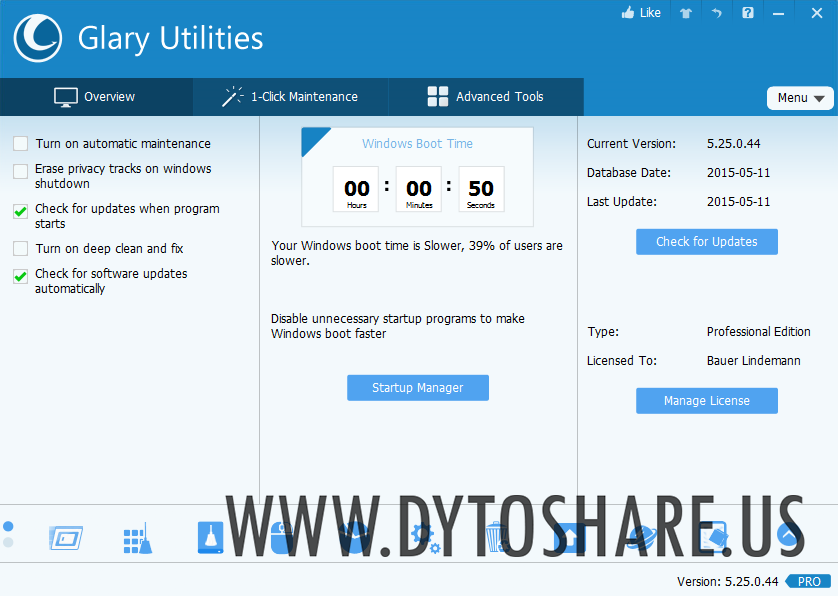838x596 pixels.
Task: Open Registry Cleaner grid-and-broom icon
Action: point(138,538)
